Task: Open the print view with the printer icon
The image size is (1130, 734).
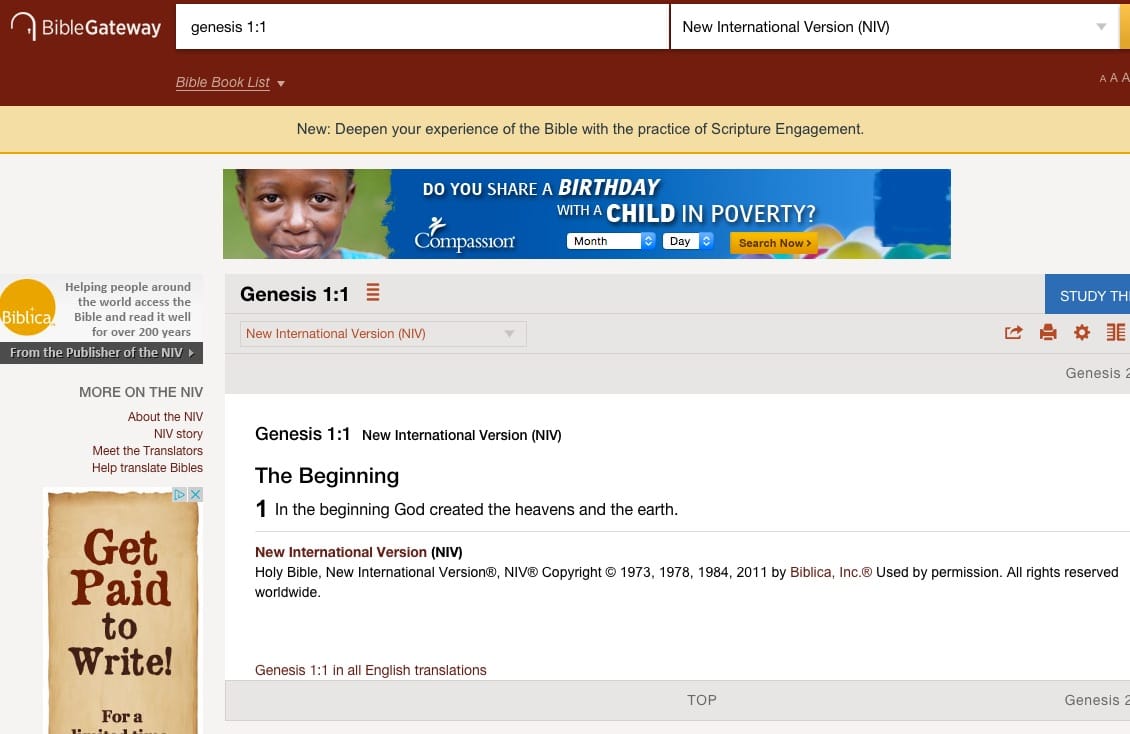Action: tap(1048, 332)
